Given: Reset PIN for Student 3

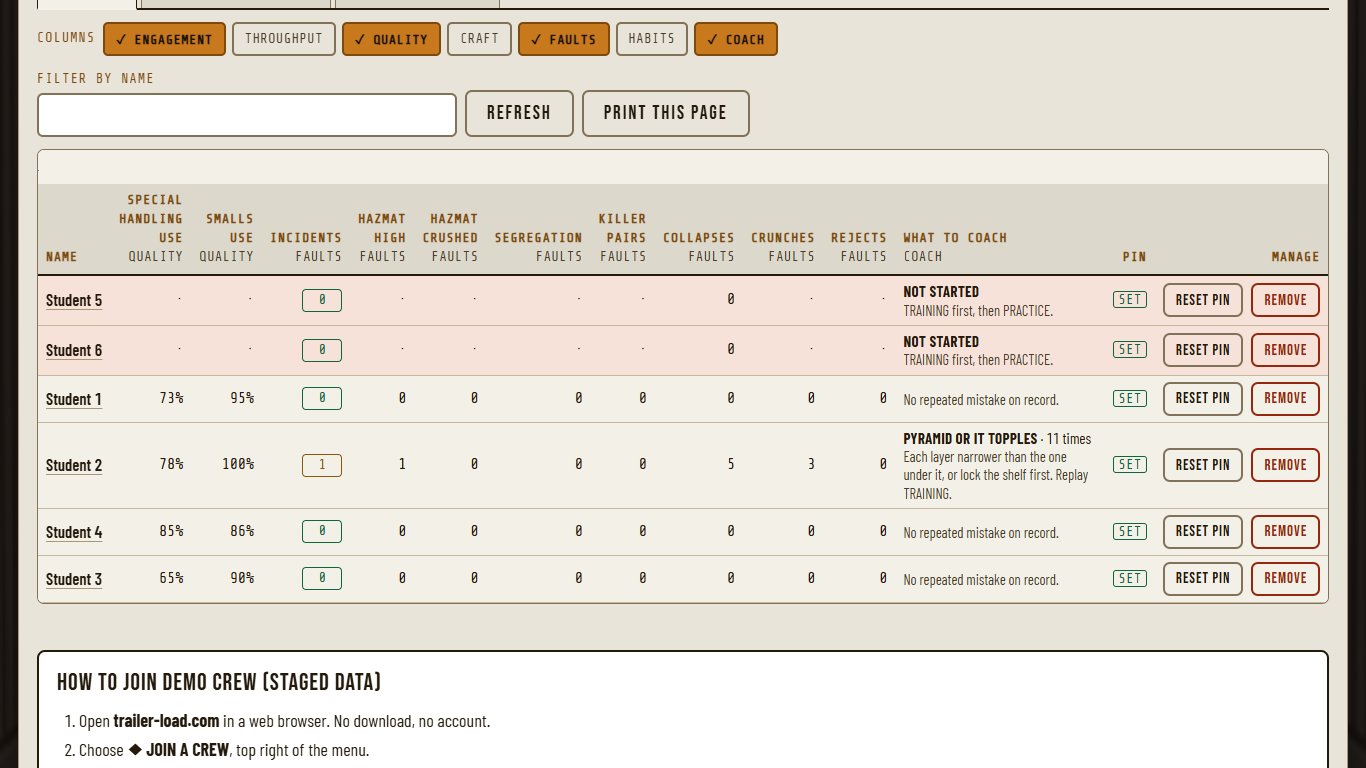Looking at the screenshot, I should 1203,578.
